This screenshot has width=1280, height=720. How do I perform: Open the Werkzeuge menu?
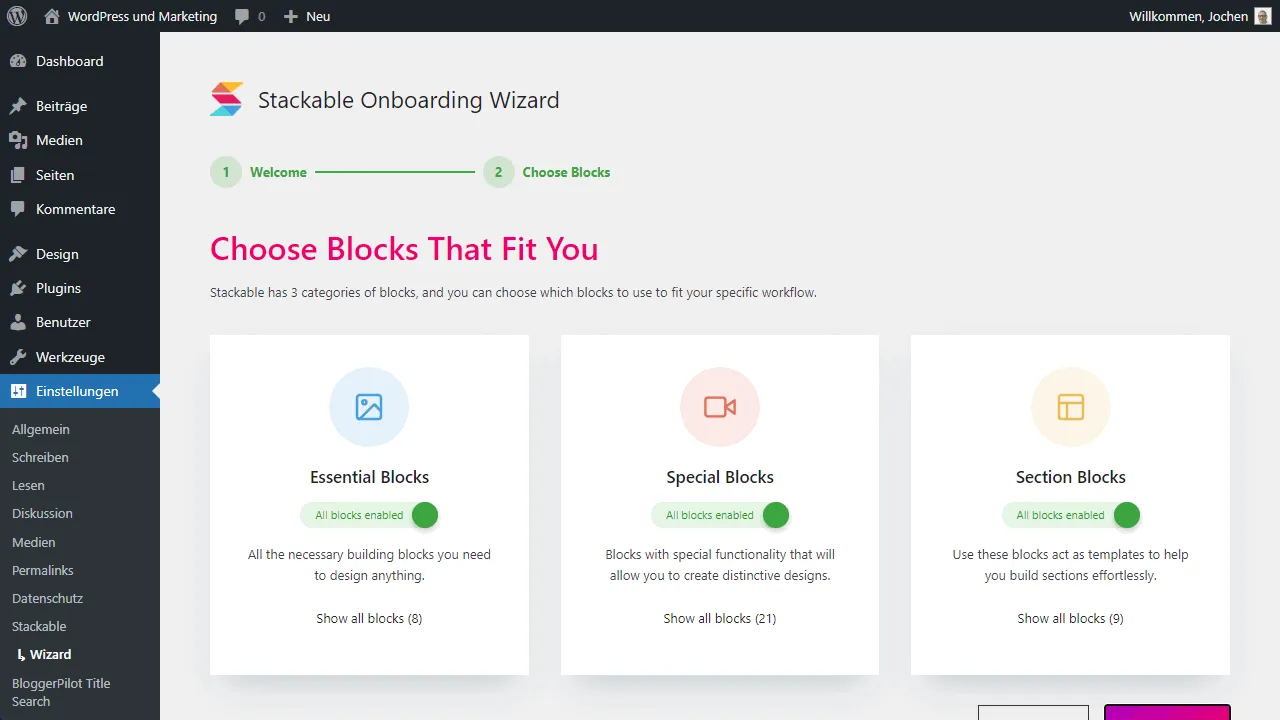point(80,357)
